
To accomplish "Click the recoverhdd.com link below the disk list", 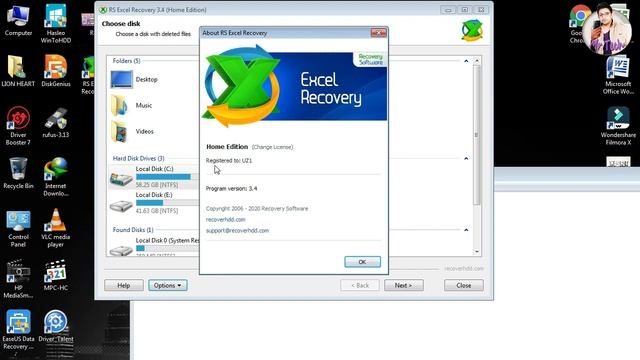I will tap(464, 269).
